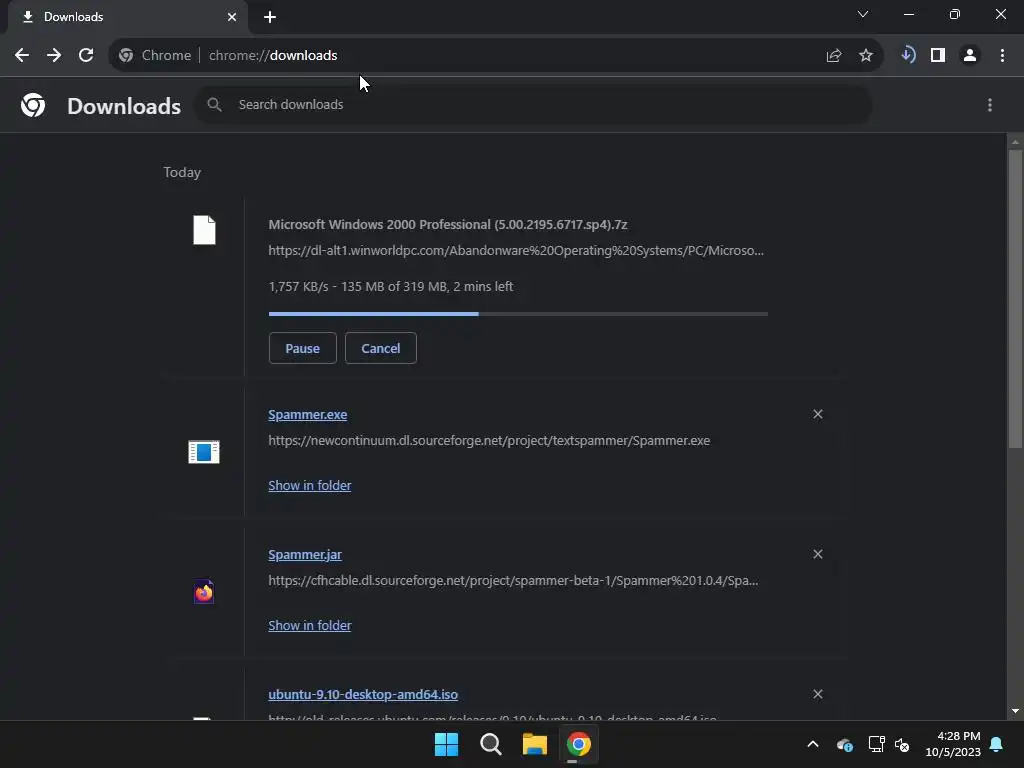The width and height of the screenshot is (1024, 768).
Task: Click the winworldpc.com source URL
Action: [x=516, y=251]
